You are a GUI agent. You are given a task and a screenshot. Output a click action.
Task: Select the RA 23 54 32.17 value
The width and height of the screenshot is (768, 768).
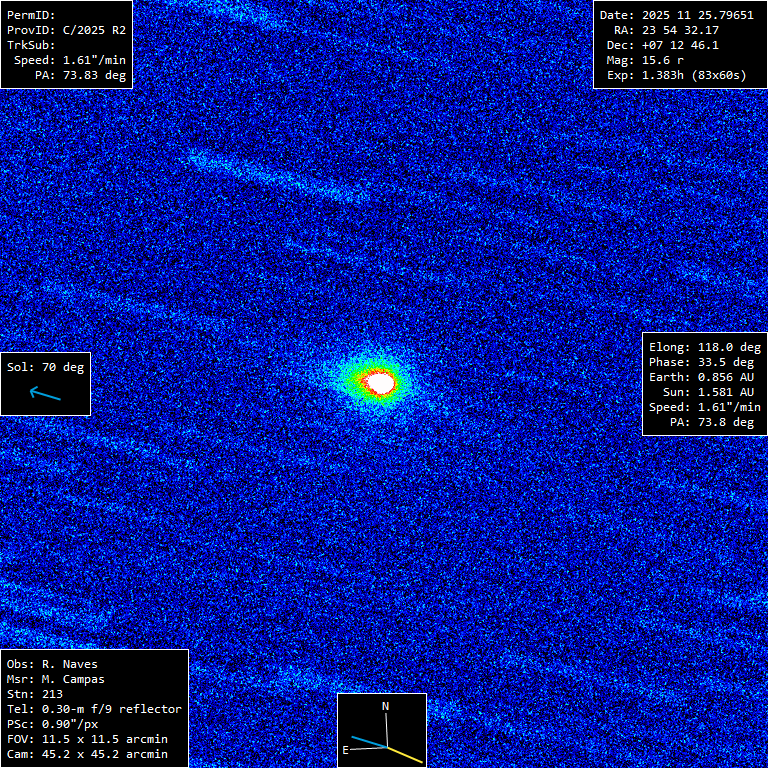[676, 30]
